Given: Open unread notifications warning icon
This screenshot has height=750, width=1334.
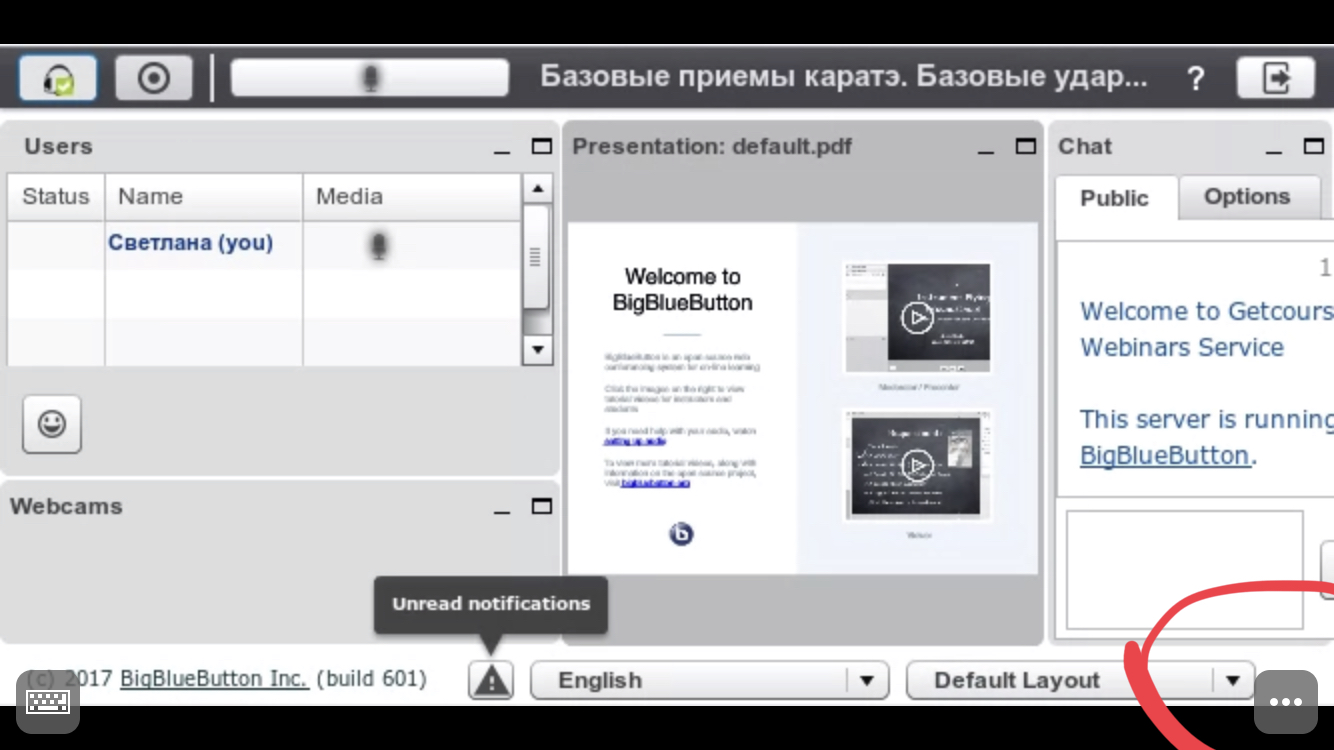Looking at the screenshot, I should (x=490, y=680).
